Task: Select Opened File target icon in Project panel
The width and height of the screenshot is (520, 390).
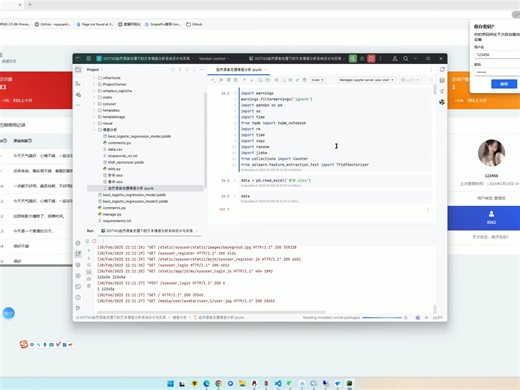Action: pos(173,70)
